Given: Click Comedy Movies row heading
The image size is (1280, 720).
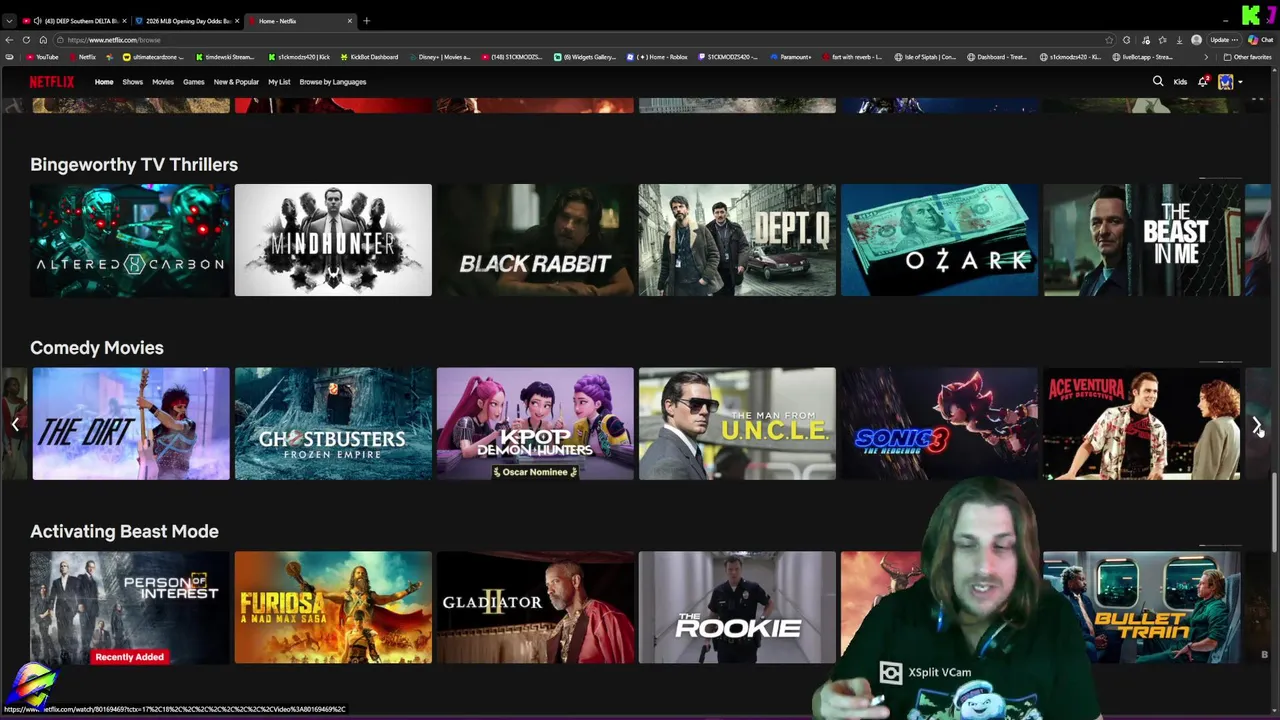Looking at the screenshot, I should tap(97, 348).
